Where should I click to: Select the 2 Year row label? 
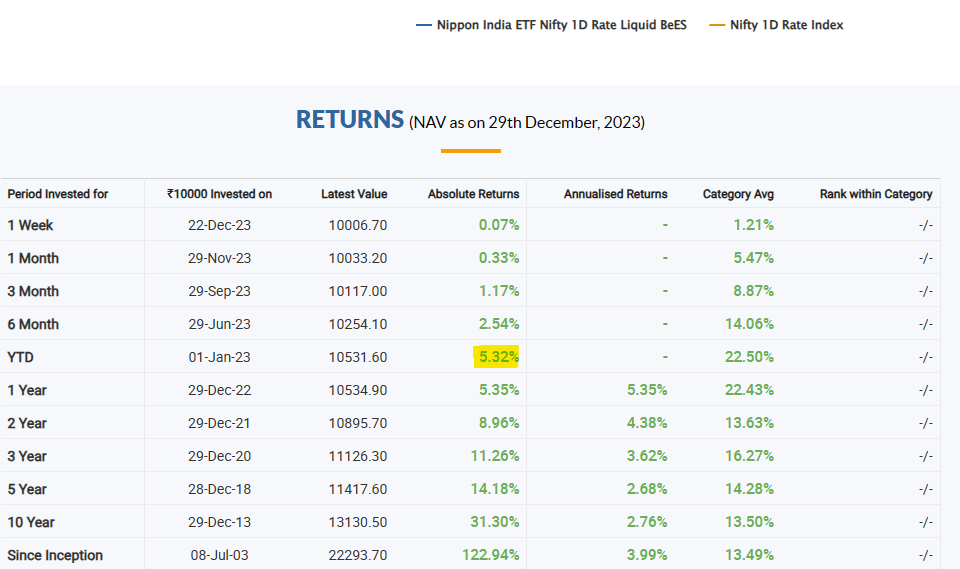27,424
